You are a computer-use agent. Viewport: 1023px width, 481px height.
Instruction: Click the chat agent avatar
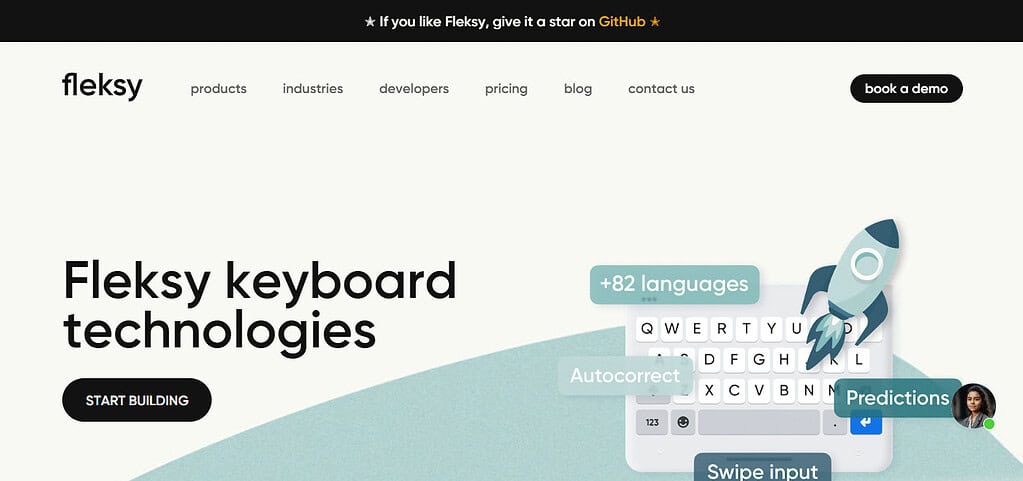(x=973, y=406)
